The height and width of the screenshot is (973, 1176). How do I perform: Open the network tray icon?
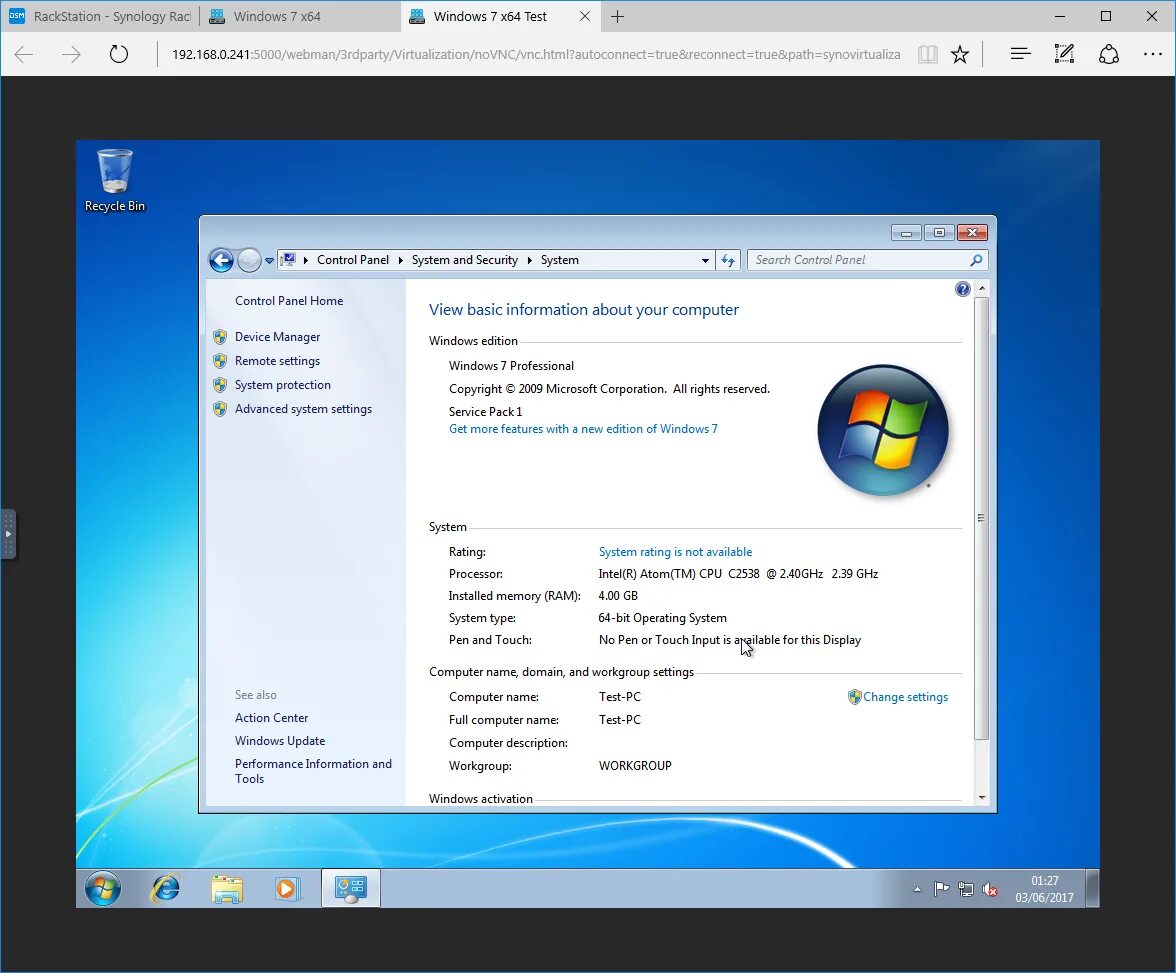tap(966, 890)
